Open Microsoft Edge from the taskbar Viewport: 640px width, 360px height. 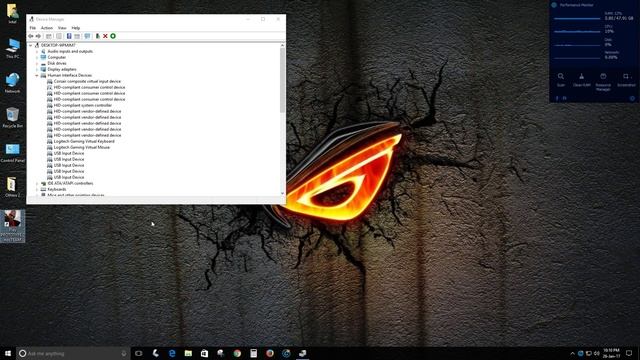click(172, 353)
